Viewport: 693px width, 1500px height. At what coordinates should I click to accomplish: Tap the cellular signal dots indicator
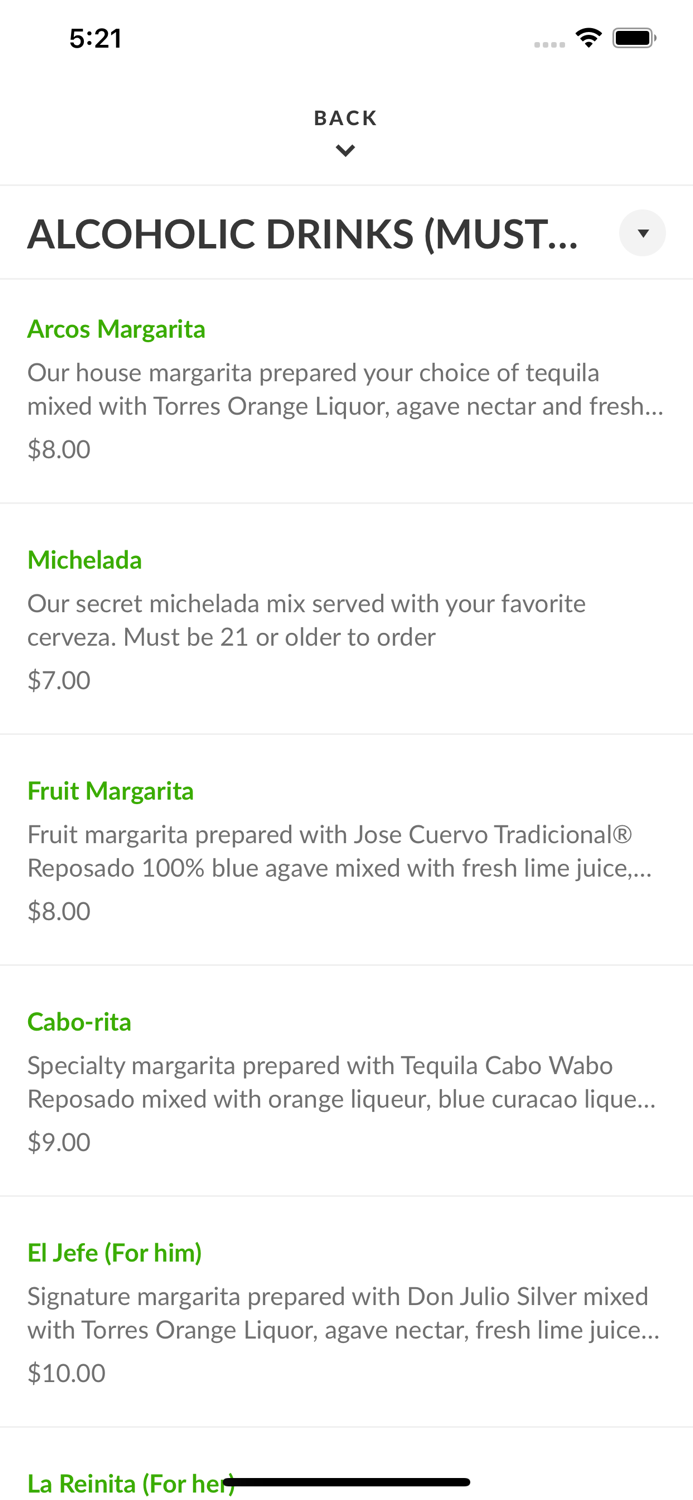[550, 43]
